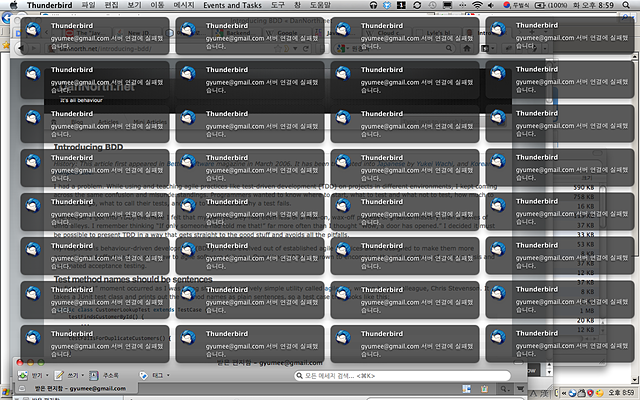Select the 20 KB size entry
The height and width of the screenshot is (400, 640).
pyautogui.click(x=585, y=320)
